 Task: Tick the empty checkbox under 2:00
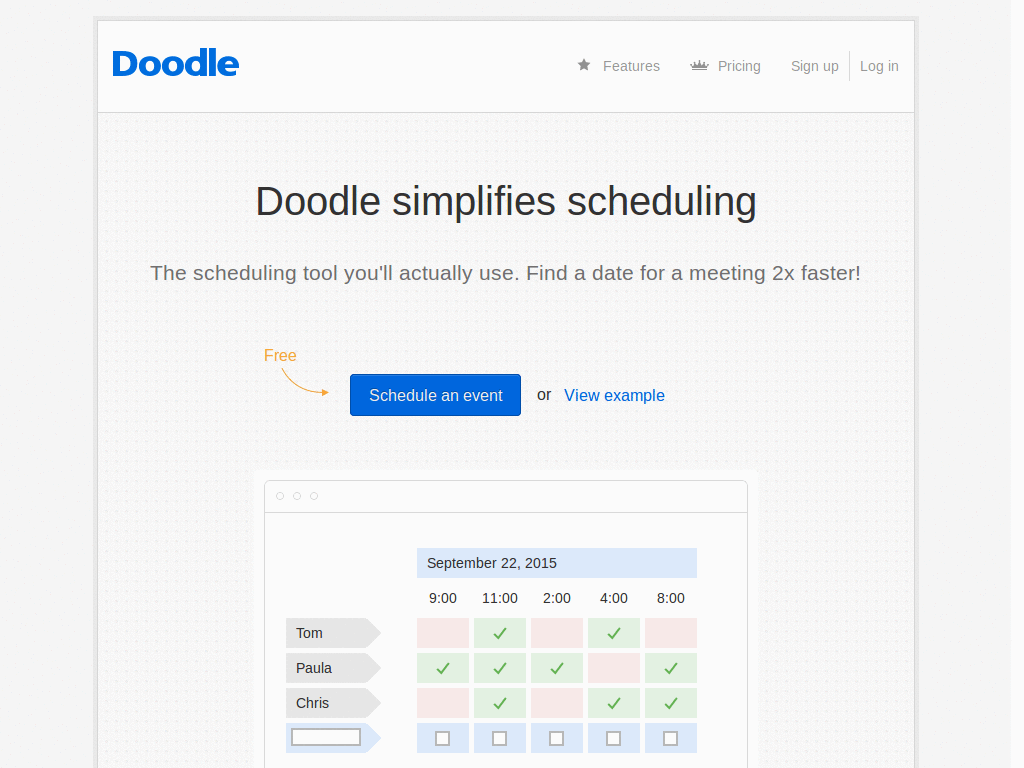(x=557, y=738)
